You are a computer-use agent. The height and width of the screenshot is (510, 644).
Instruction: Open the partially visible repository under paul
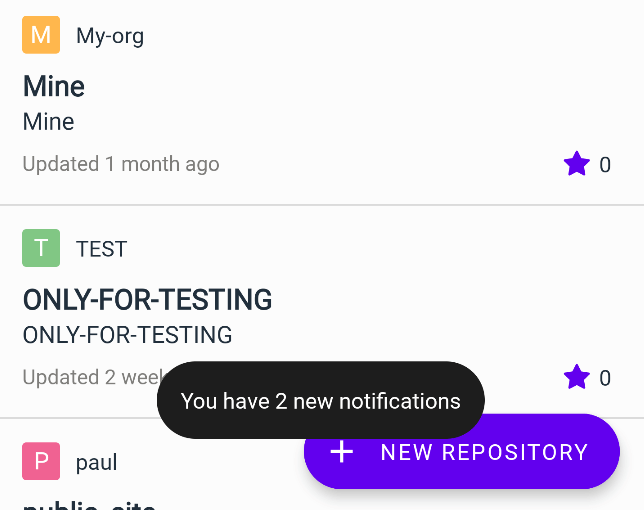point(89,505)
